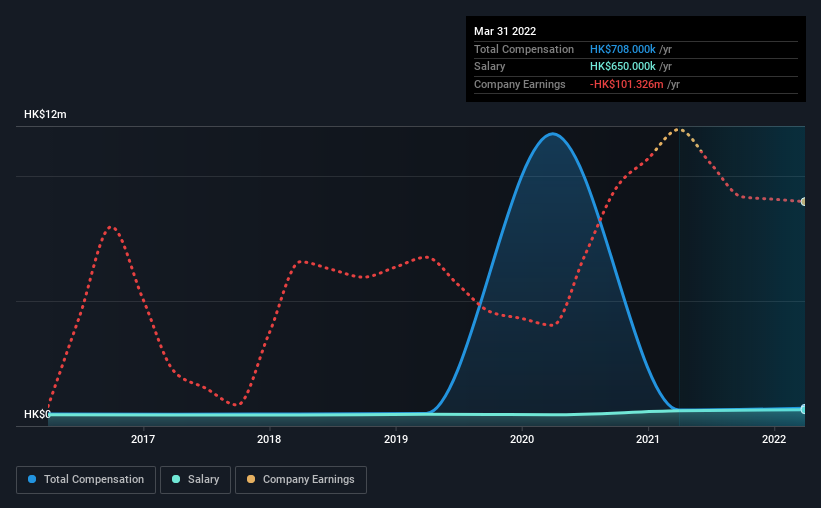Click the -HK$101.326m earnings value

(627, 84)
